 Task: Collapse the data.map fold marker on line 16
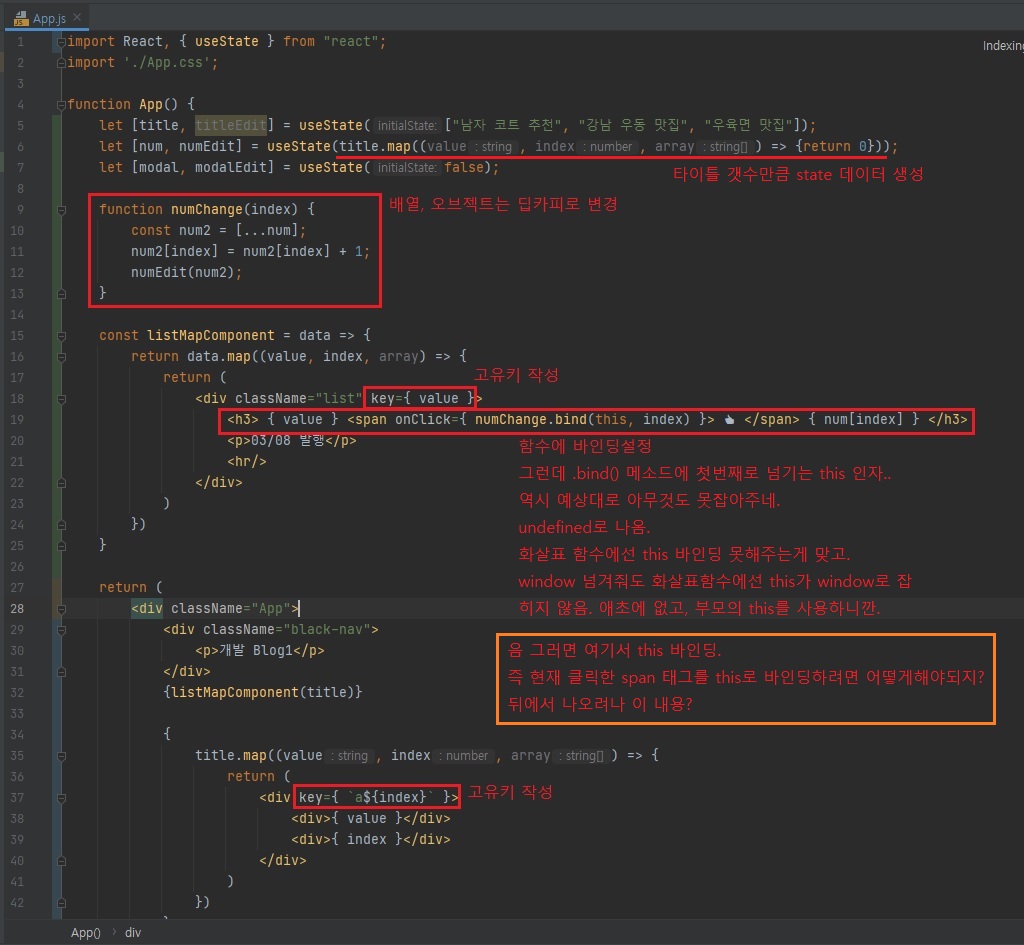(x=61, y=357)
